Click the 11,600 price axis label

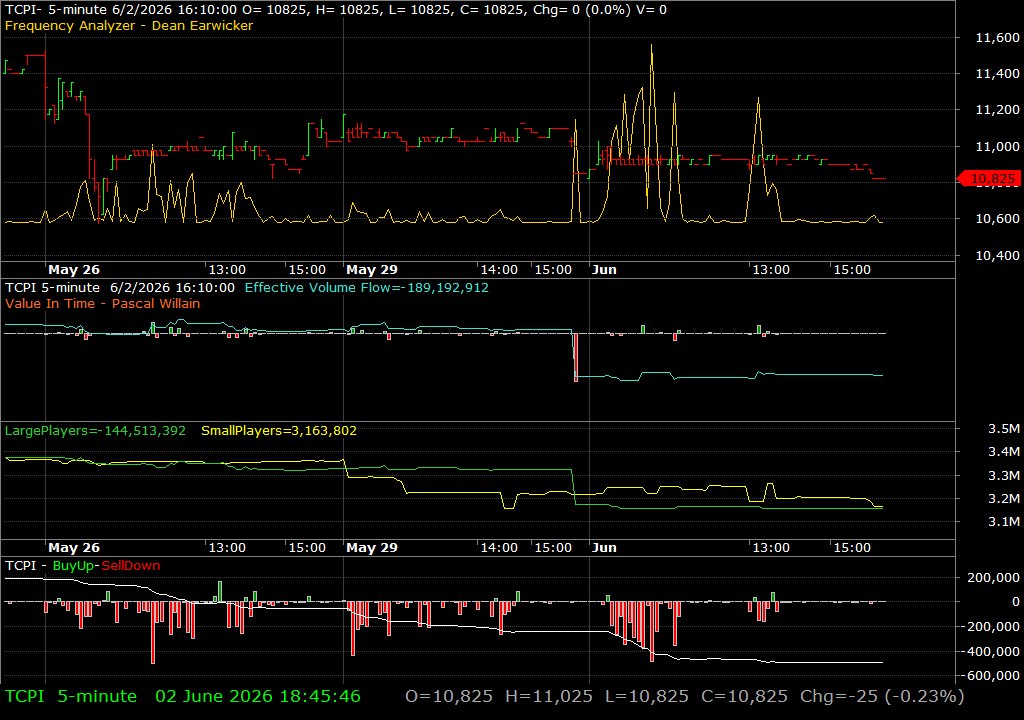point(997,38)
